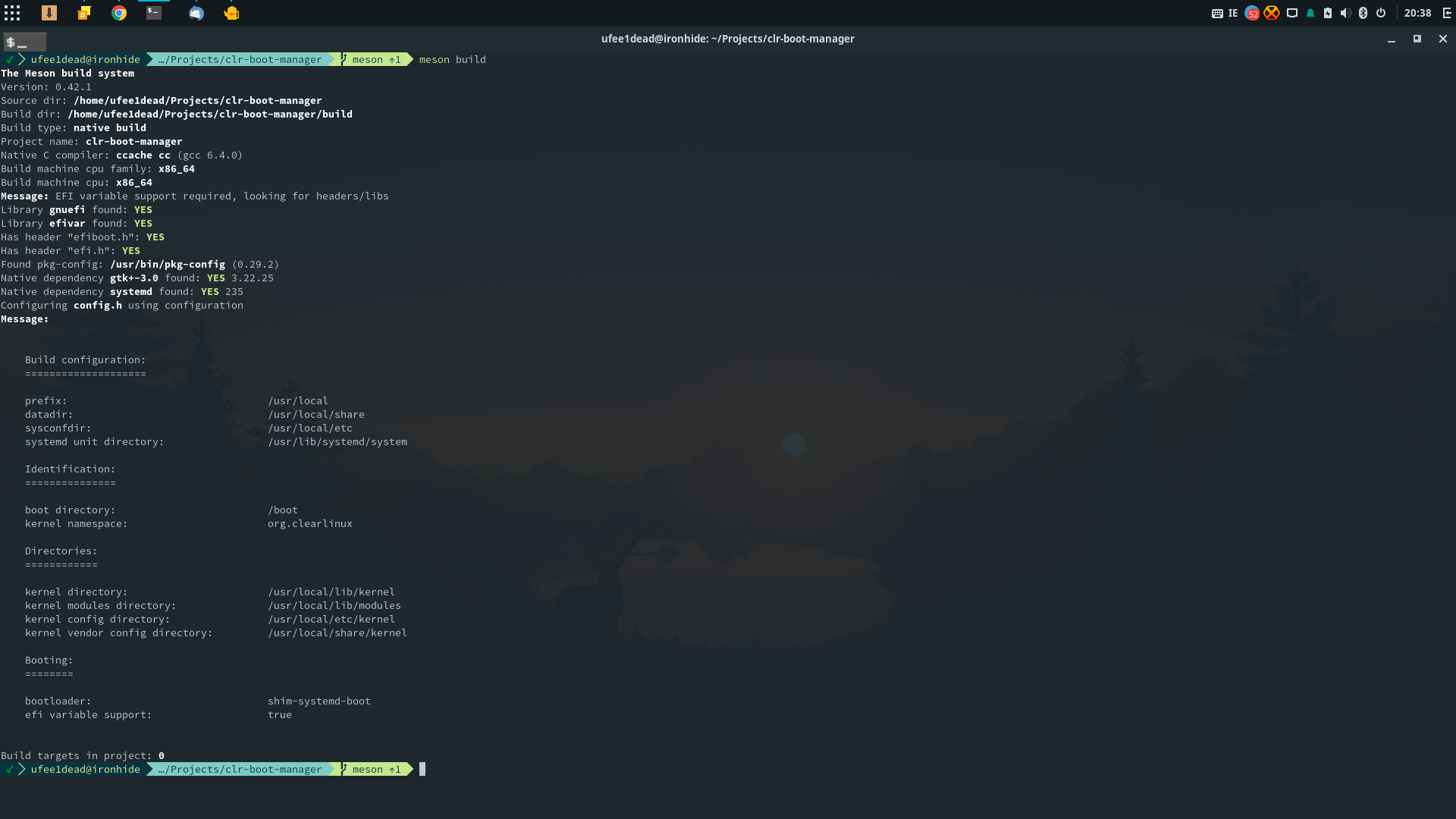Click '/usr/local/lib/modules' value

pyautogui.click(x=334, y=606)
